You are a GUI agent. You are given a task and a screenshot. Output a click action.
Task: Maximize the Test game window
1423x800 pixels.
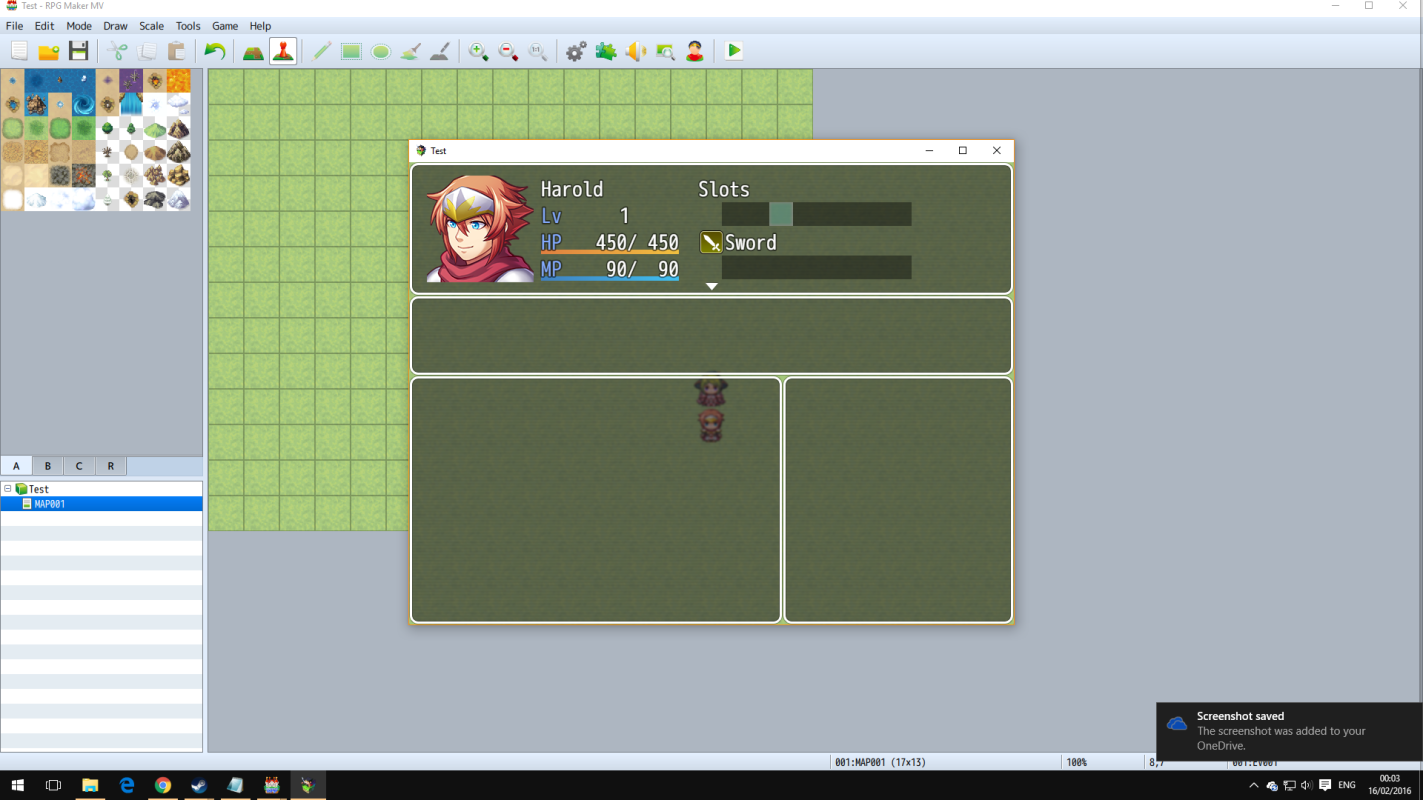point(963,151)
